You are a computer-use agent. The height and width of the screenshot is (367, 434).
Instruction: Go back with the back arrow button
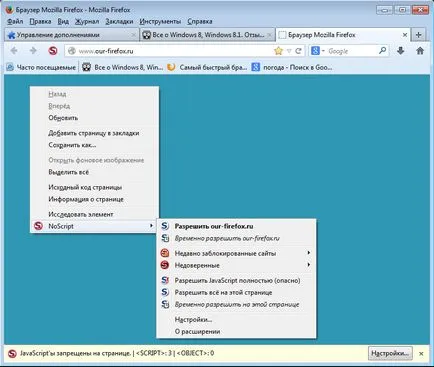[14, 51]
